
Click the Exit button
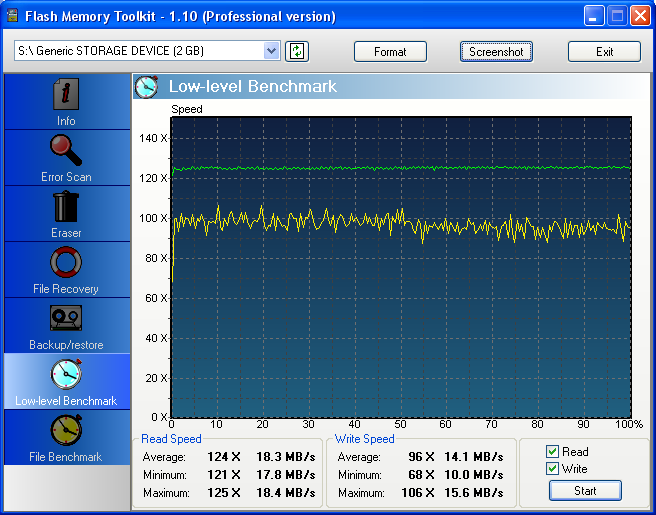click(604, 52)
